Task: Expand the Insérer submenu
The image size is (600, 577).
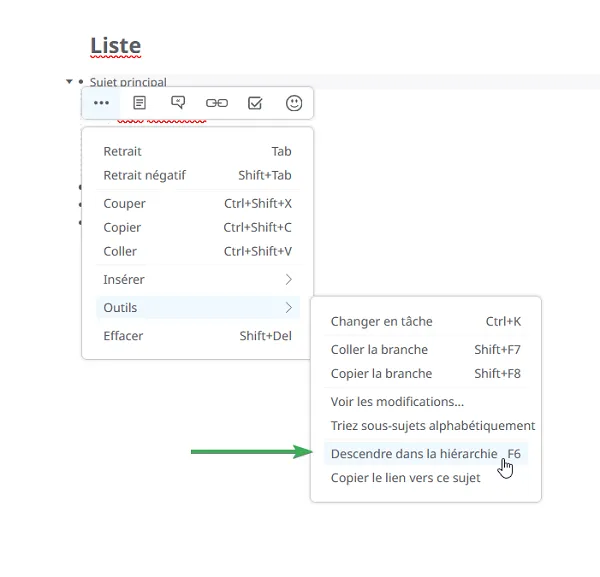Action: pos(197,280)
